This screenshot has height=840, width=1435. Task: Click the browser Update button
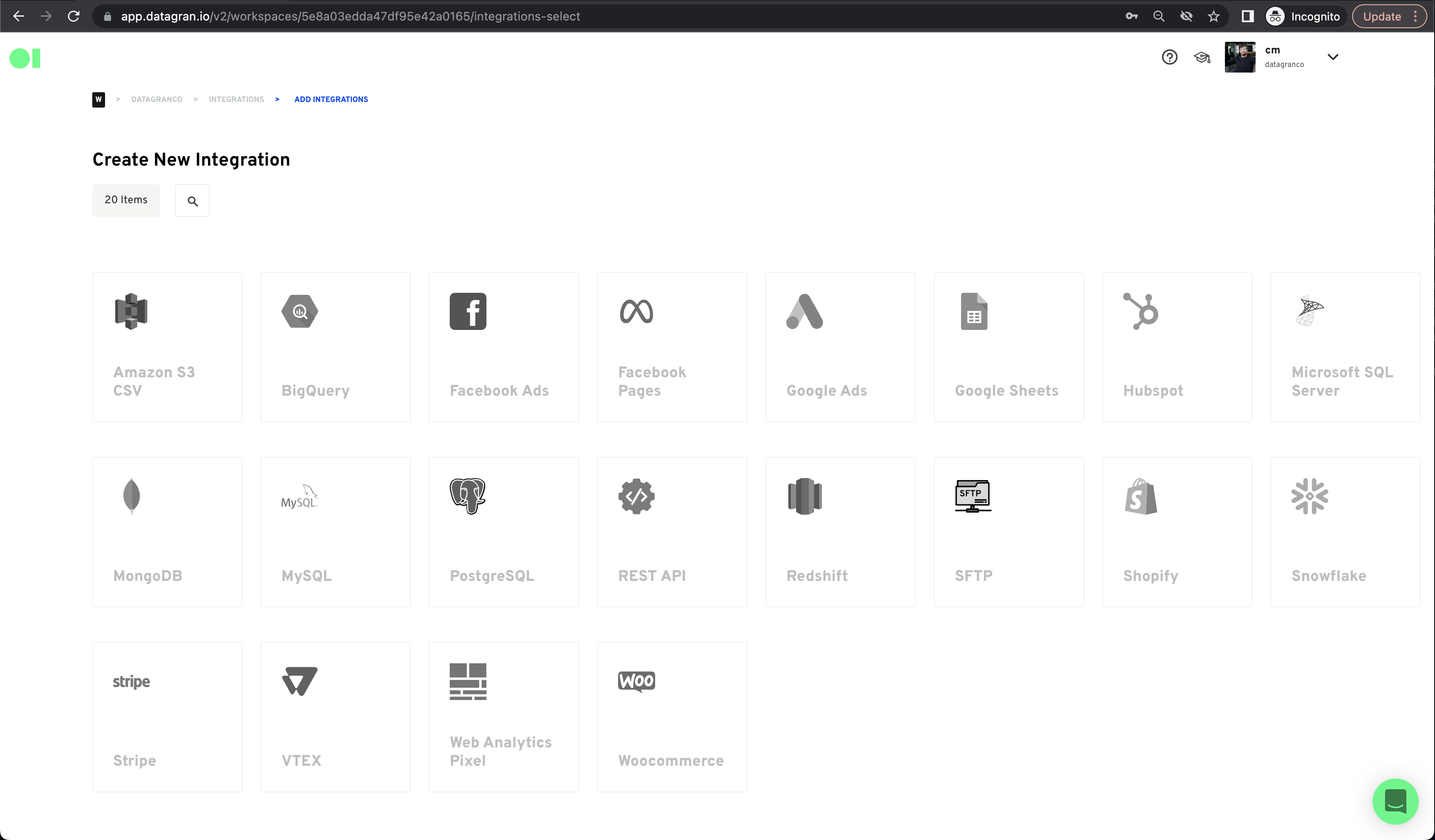click(x=1382, y=17)
